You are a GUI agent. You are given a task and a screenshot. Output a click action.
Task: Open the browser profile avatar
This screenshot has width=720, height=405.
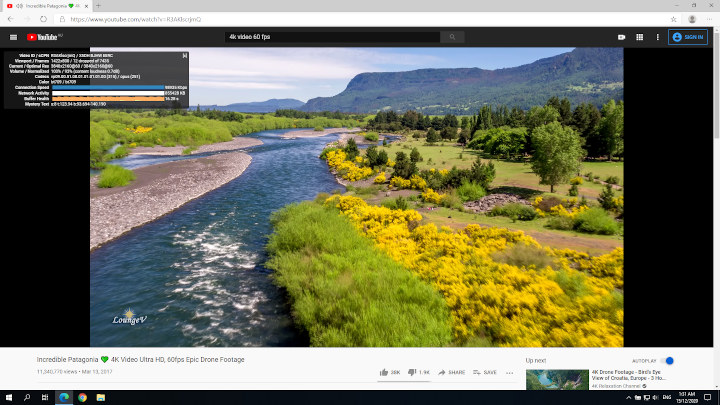(692, 19)
